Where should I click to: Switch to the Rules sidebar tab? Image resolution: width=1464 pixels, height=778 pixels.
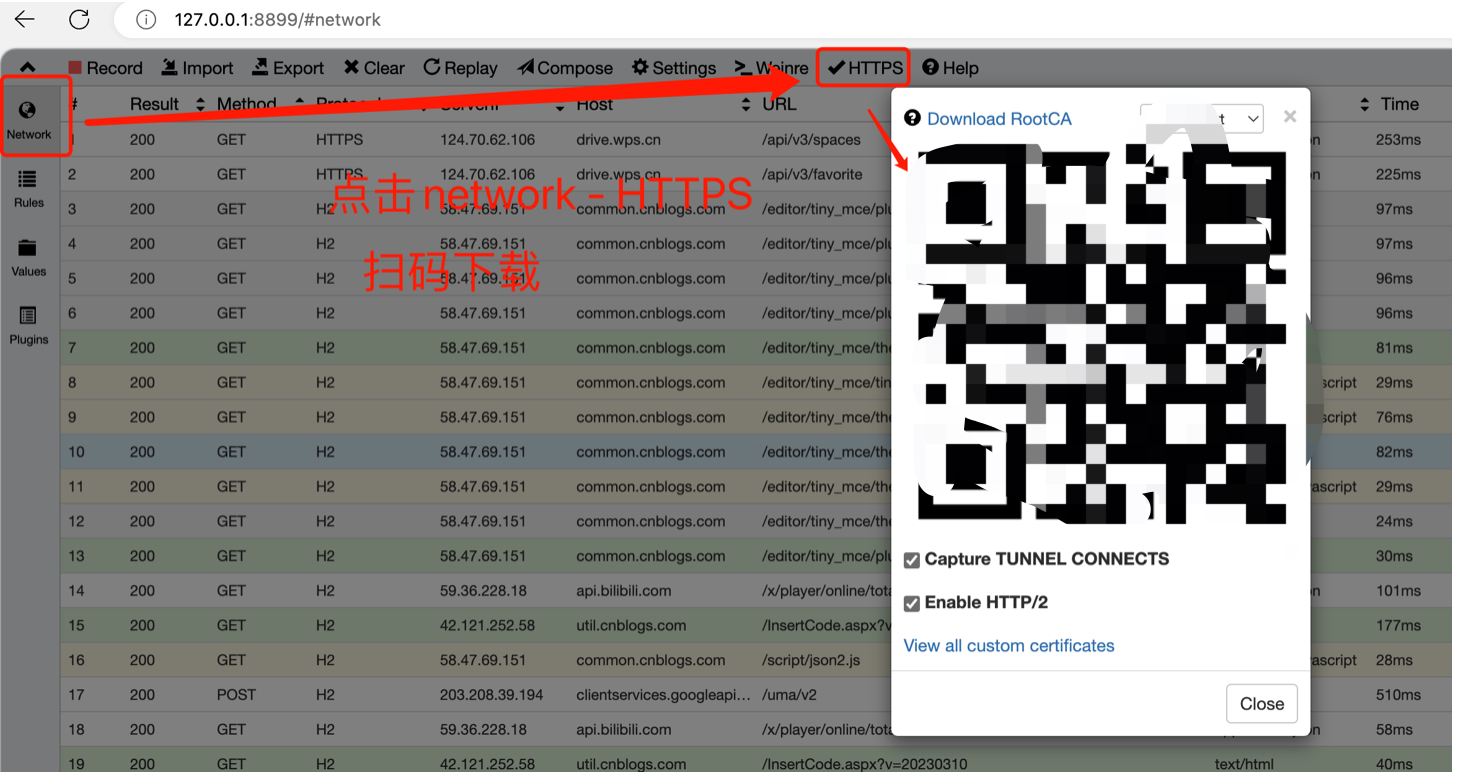coord(28,188)
